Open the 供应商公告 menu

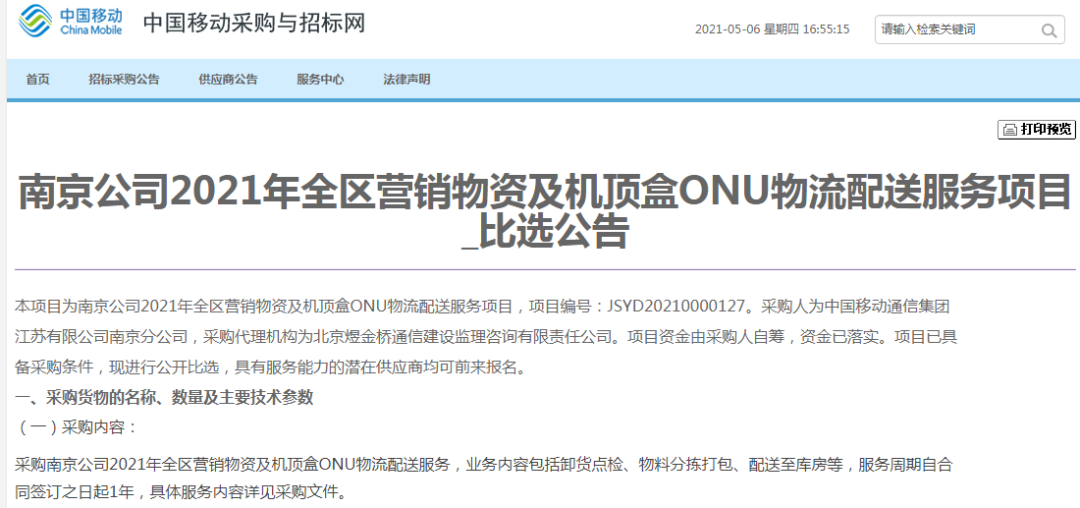click(x=228, y=80)
